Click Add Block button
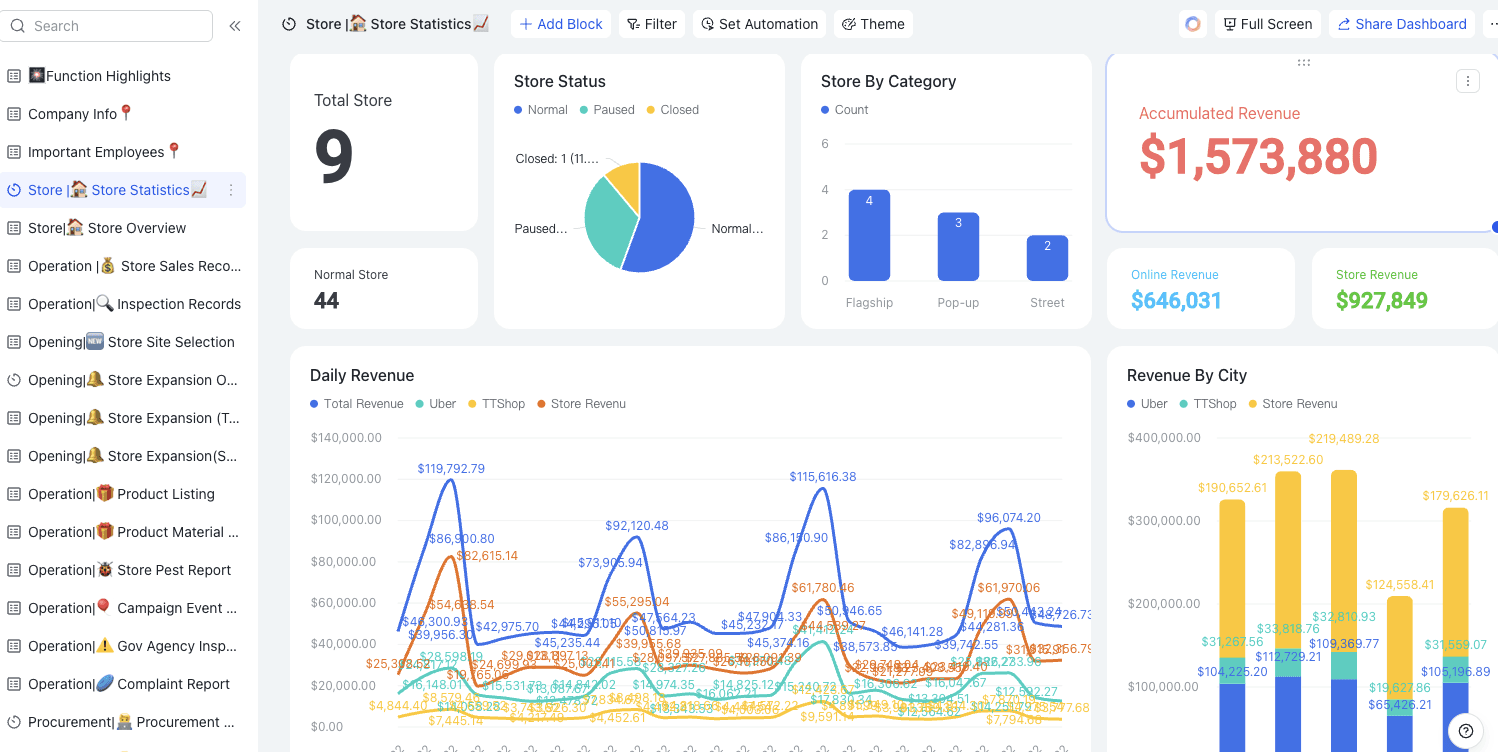Screen dimensions: 1498x752 click(x=561, y=24)
